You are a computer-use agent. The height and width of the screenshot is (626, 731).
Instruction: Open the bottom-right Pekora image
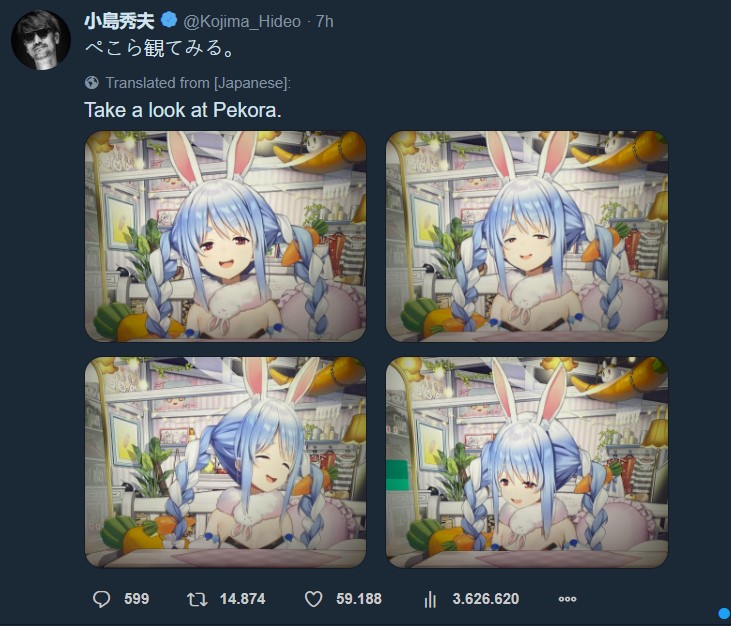[527, 462]
